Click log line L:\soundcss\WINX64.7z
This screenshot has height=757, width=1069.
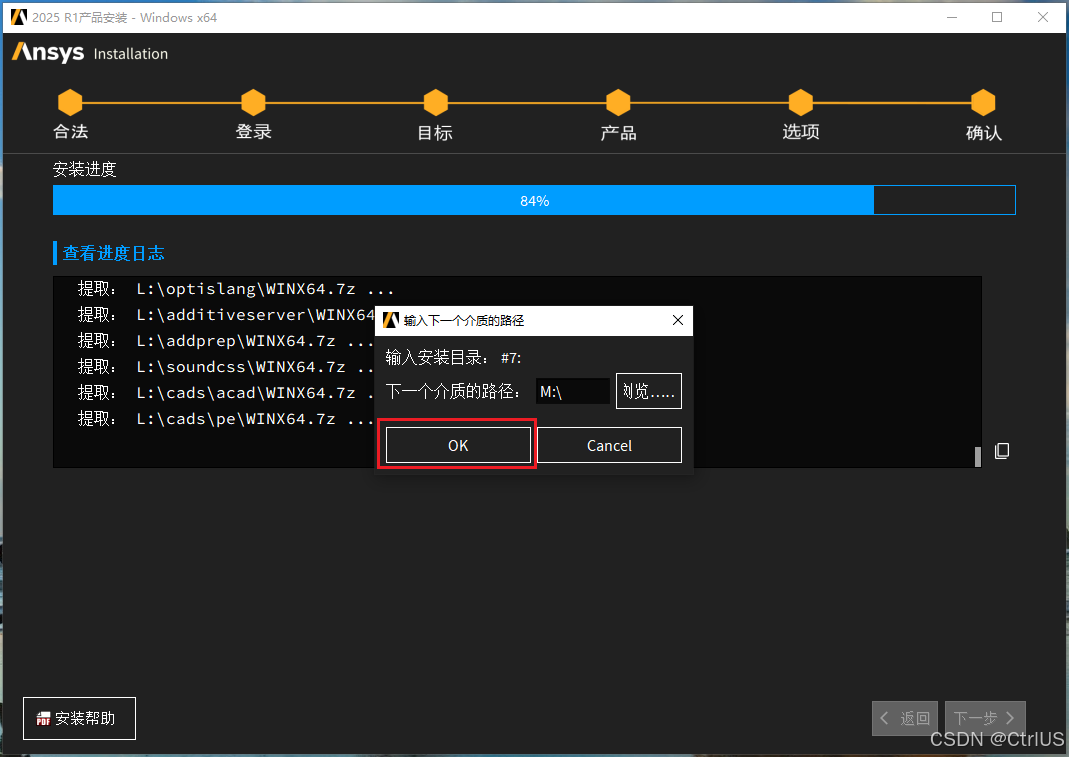pyautogui.click(x=226, y=367)
